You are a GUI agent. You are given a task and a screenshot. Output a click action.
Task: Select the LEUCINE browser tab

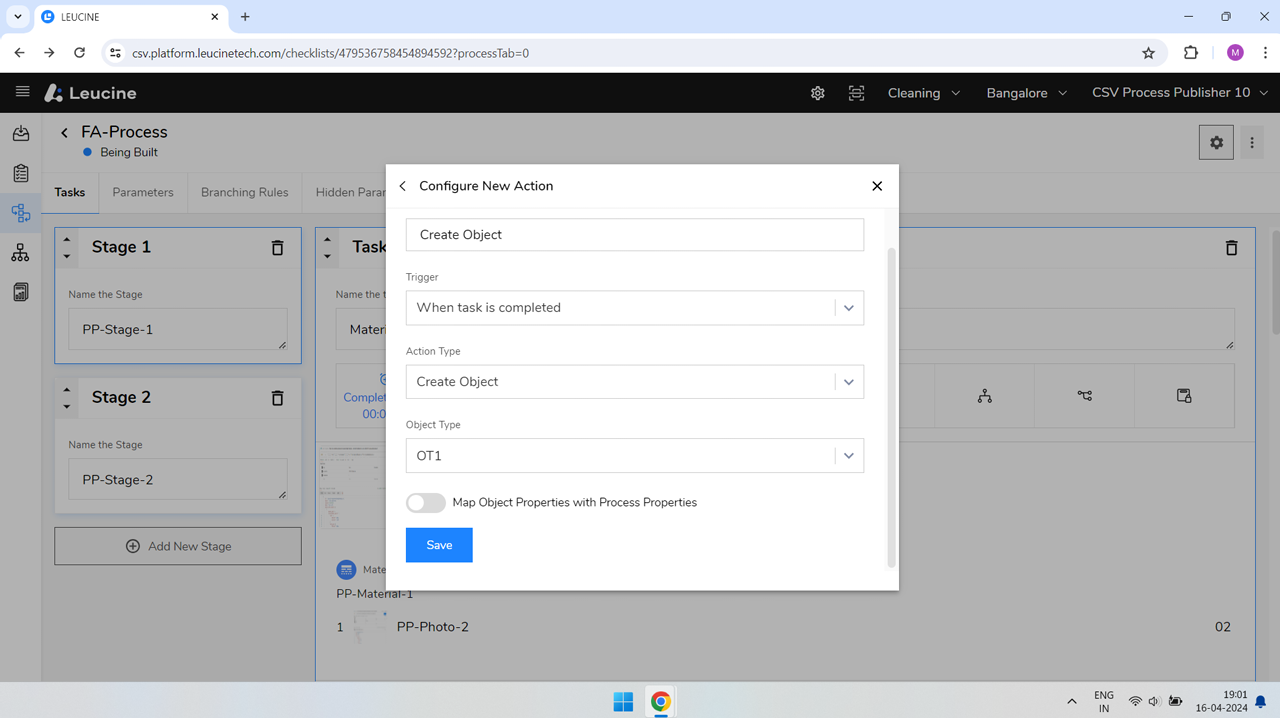click(x=132, y=17)
